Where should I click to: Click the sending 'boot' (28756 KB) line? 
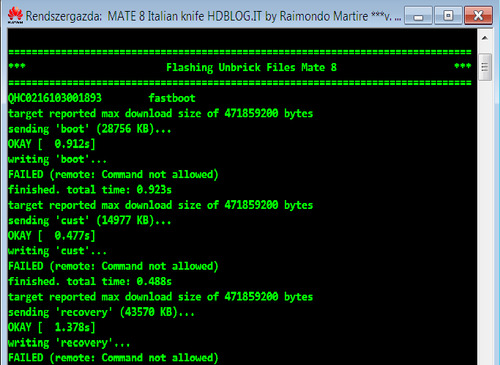90,129
